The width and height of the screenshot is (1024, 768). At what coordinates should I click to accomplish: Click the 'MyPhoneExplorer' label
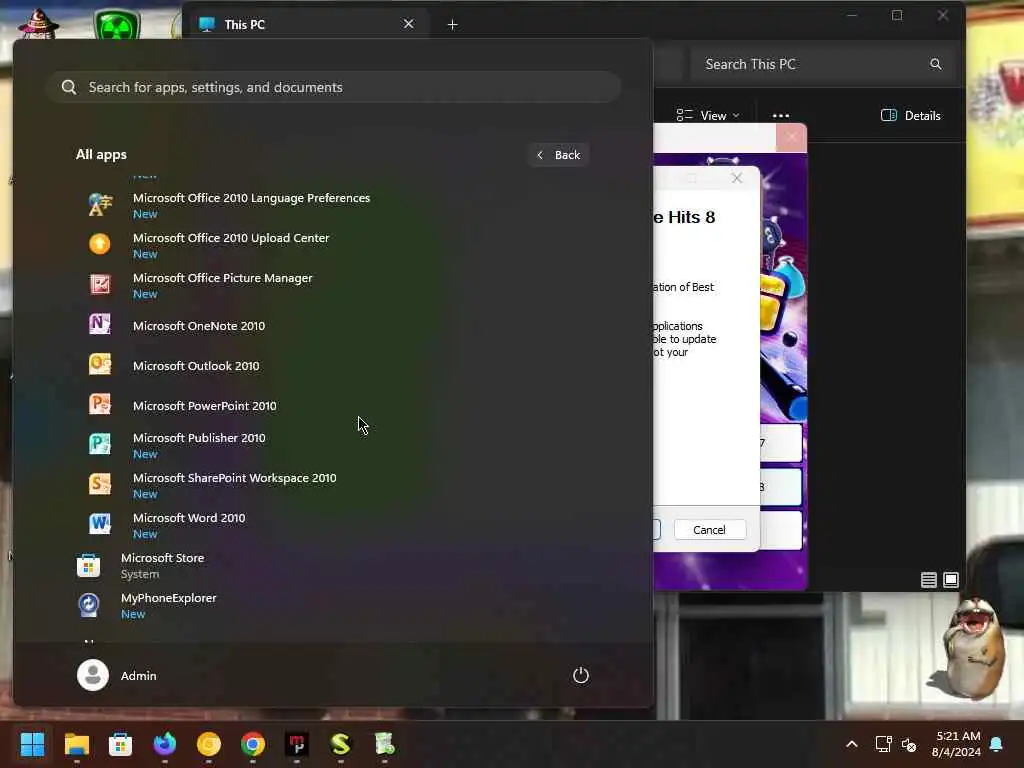point(168,598)
